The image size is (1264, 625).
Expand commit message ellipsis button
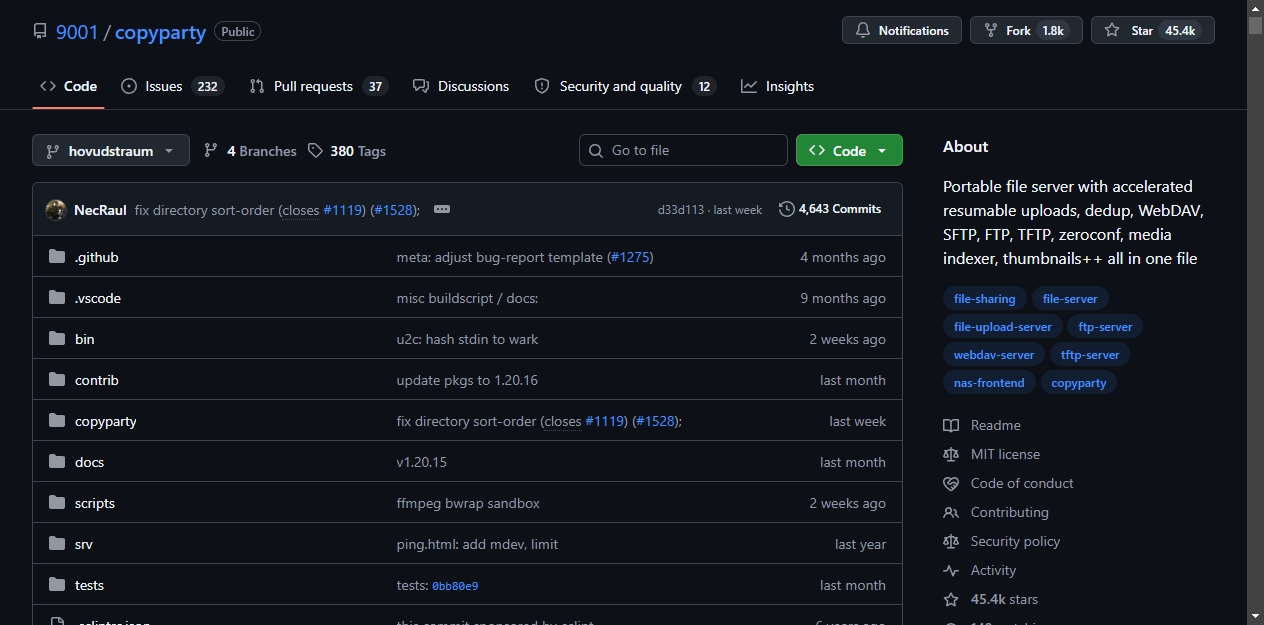tap(442, 209)
